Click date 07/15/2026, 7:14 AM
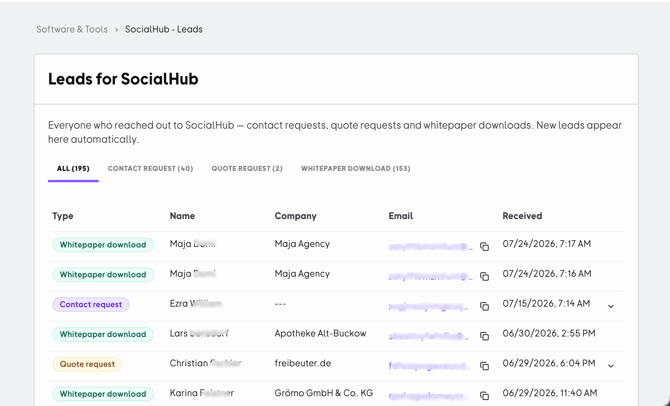The height and width of the screenshot is (406, 670). 547,303
